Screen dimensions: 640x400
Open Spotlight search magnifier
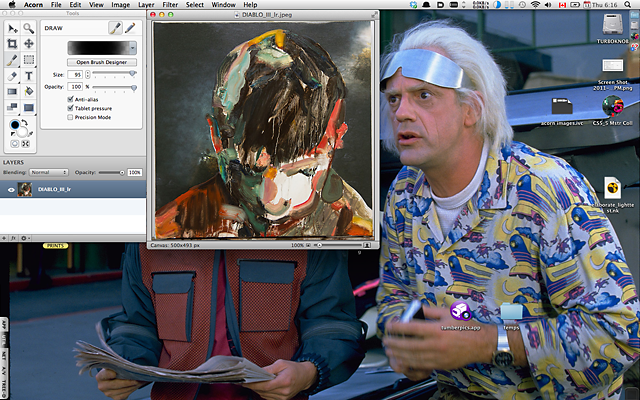(627, 4)
